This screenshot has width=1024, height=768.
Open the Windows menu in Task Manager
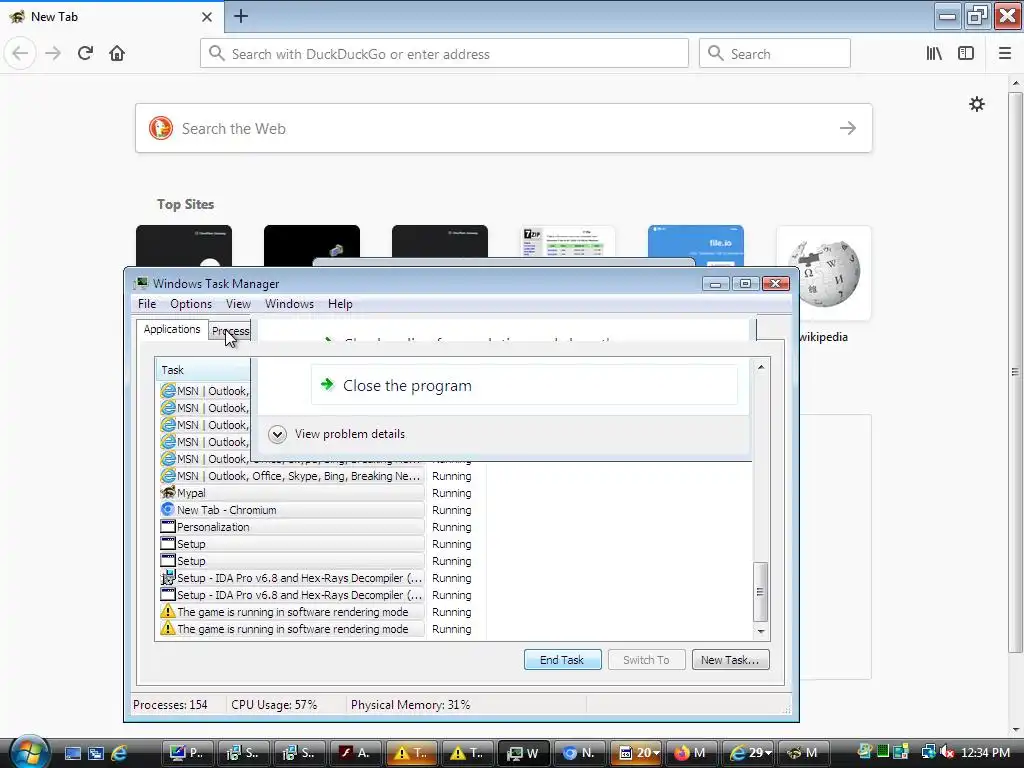click(289, 304)
